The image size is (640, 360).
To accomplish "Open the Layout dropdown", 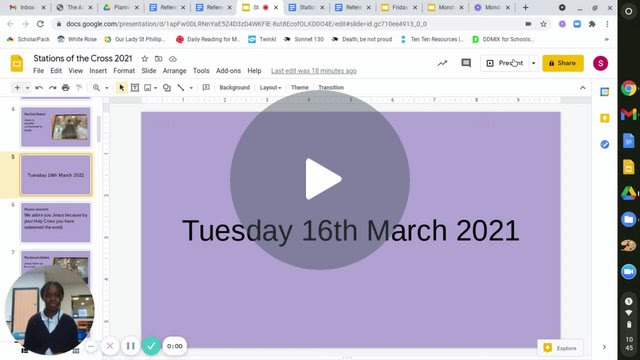I will click(x=270, y=87).
